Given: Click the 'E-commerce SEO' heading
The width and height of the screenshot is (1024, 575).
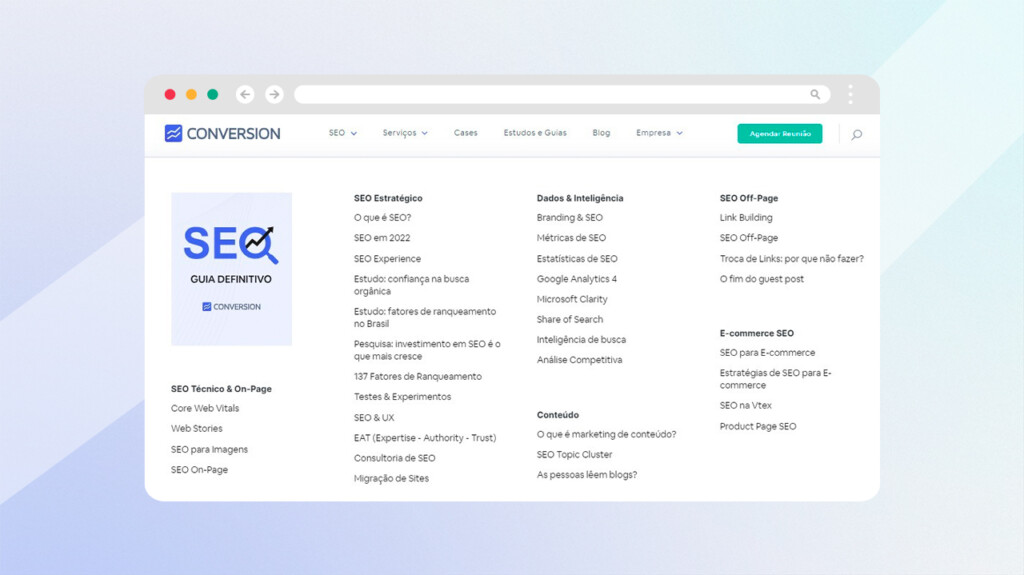Looking at the screenshot, I should click(x=757, y=333).
